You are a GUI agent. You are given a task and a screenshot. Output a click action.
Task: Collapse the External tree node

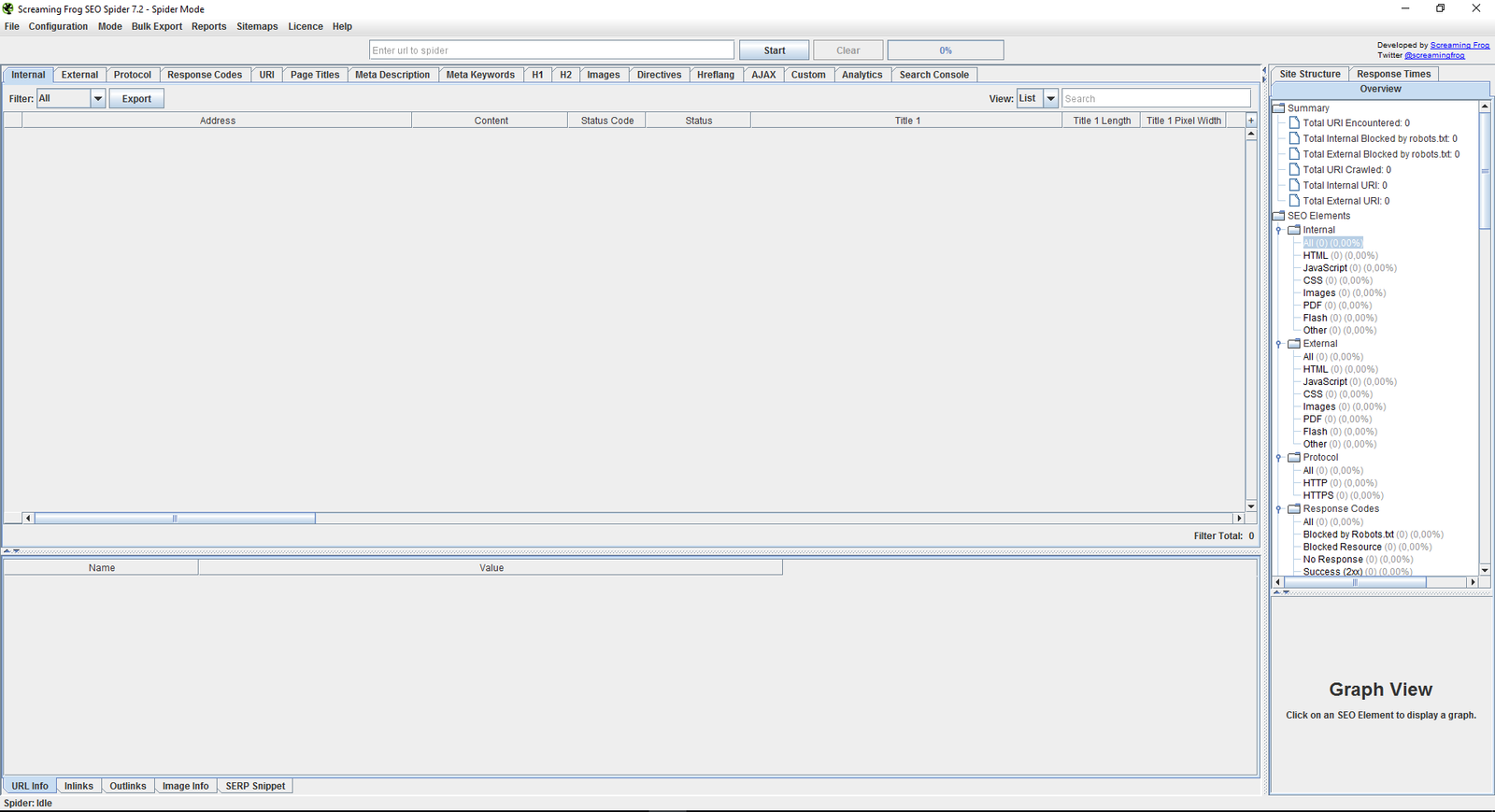(x=1279, y=344)
